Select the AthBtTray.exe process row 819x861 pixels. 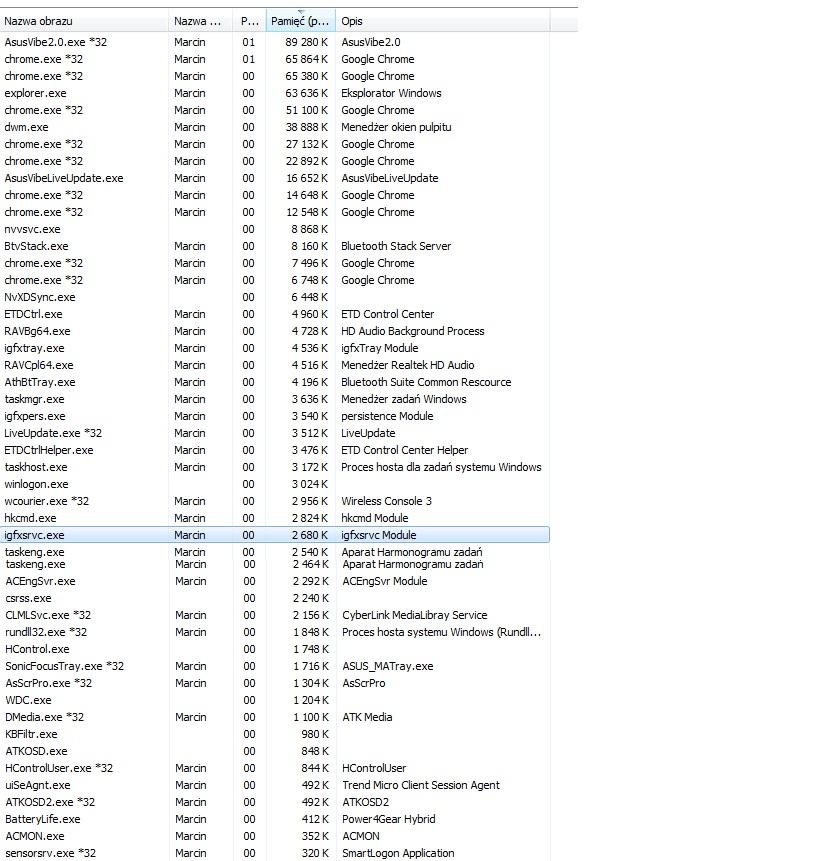click(x=274, y=383)
